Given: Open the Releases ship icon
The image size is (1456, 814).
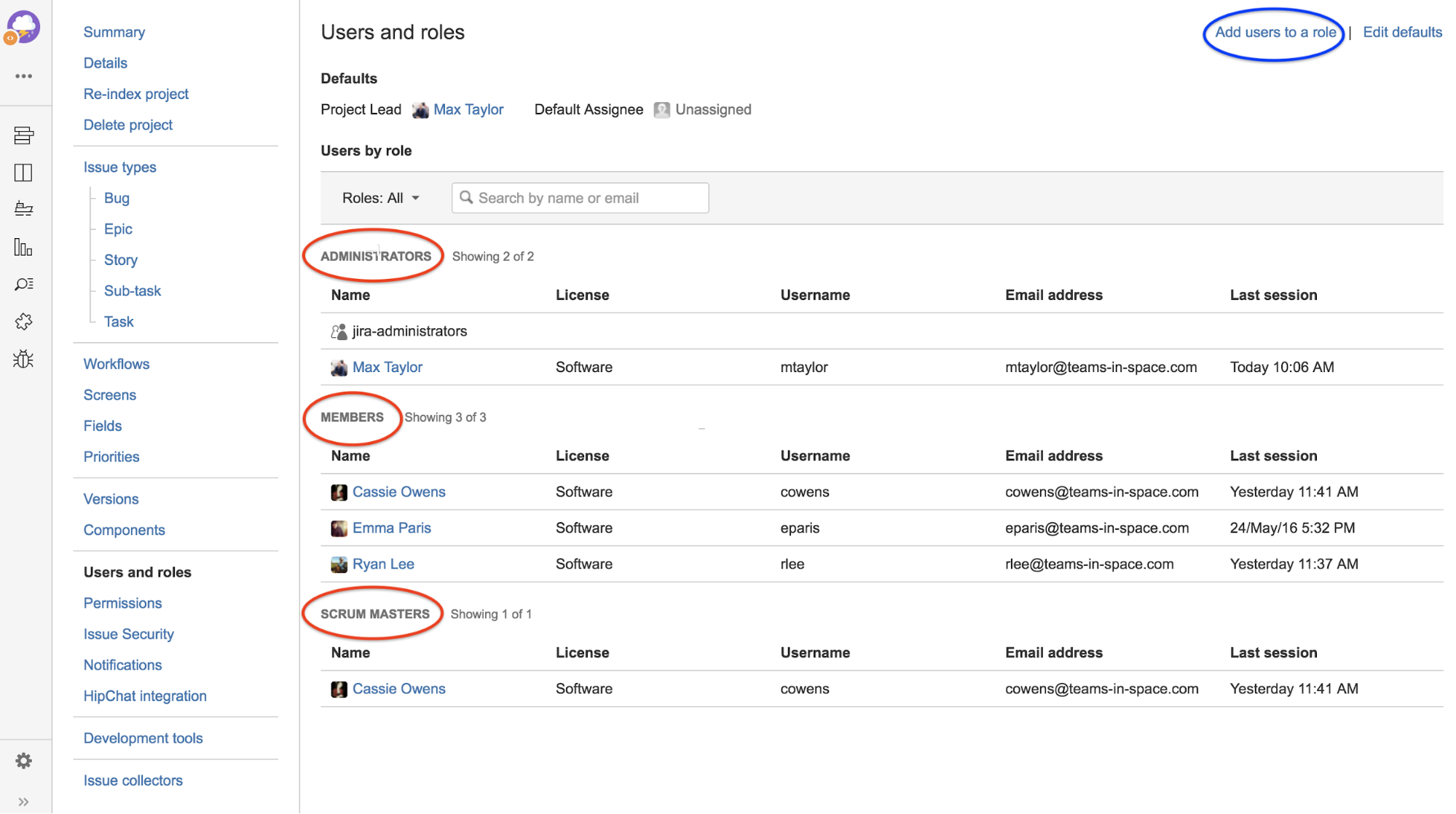Looking at the screenshot, I should 23,210.
